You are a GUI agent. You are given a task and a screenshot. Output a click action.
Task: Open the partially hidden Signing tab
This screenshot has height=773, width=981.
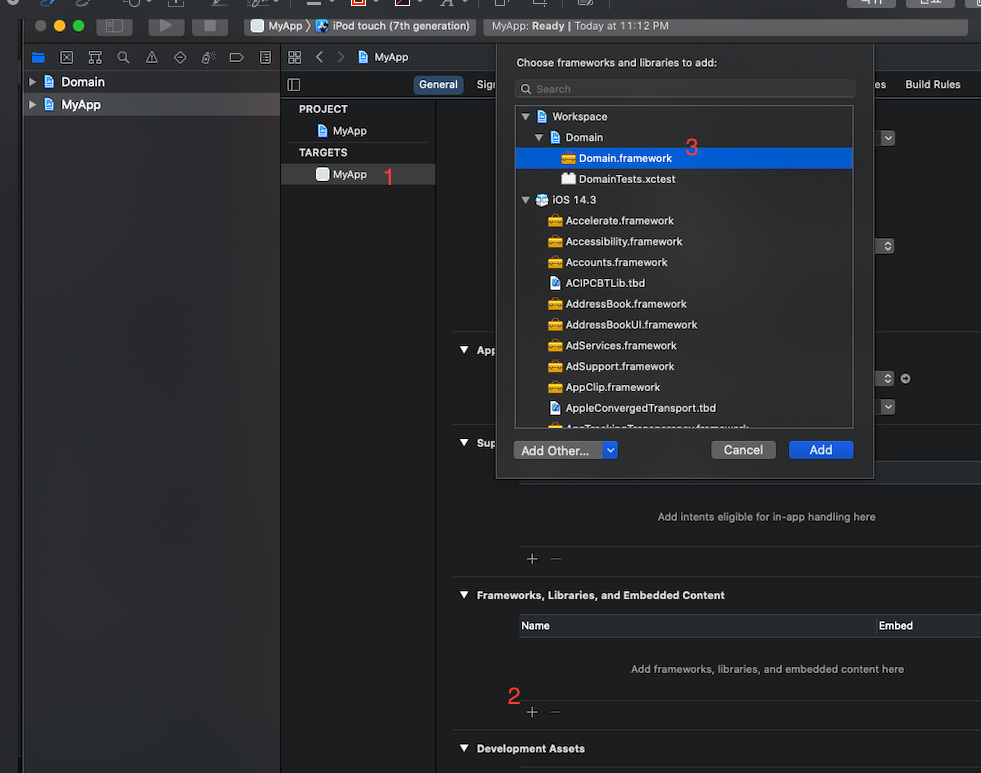click(485, 84)
